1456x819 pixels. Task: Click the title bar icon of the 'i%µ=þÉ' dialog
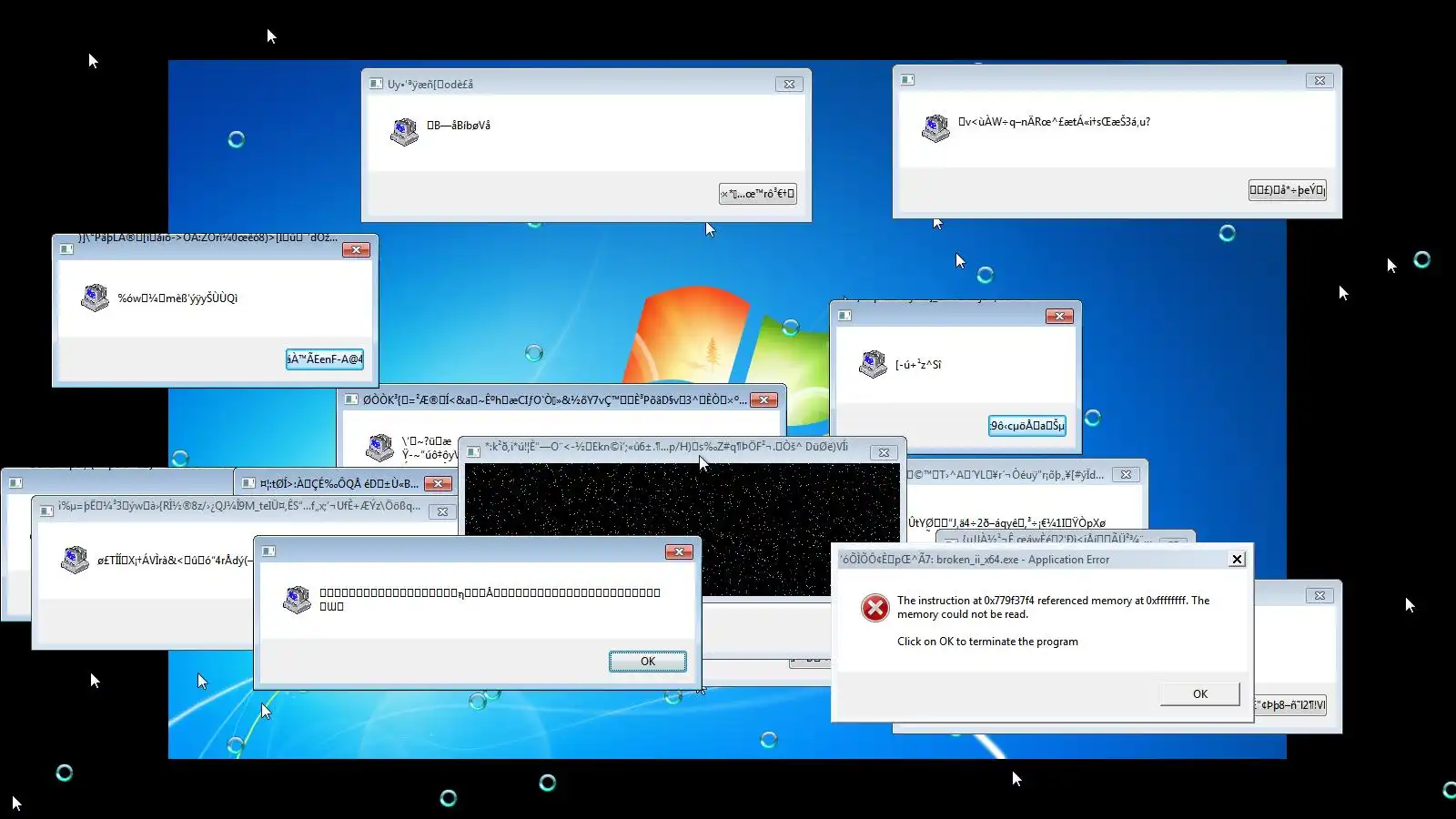(x=46, y=511)
